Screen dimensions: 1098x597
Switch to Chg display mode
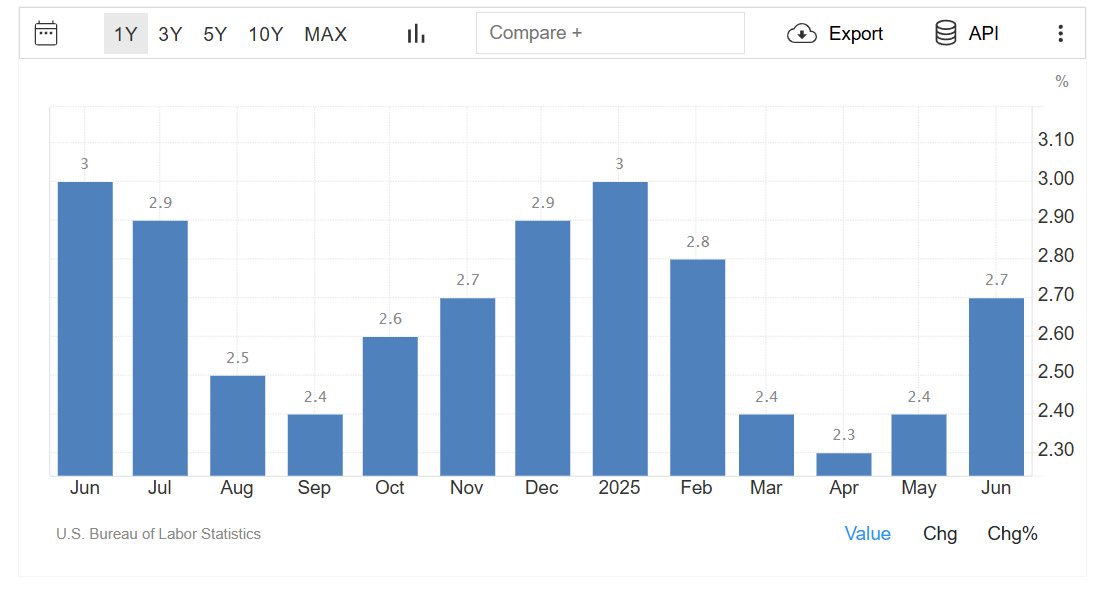[x=940, y=534]
